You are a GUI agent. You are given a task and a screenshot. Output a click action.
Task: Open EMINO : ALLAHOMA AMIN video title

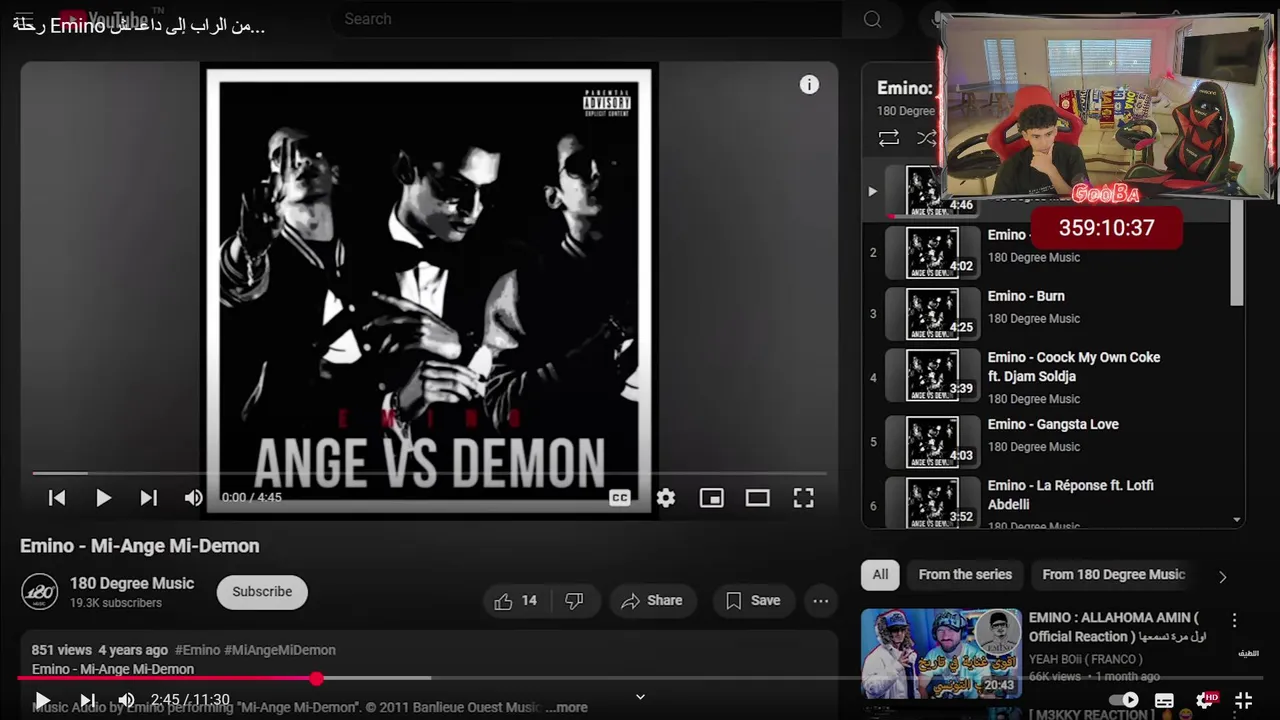point(1117,627)
